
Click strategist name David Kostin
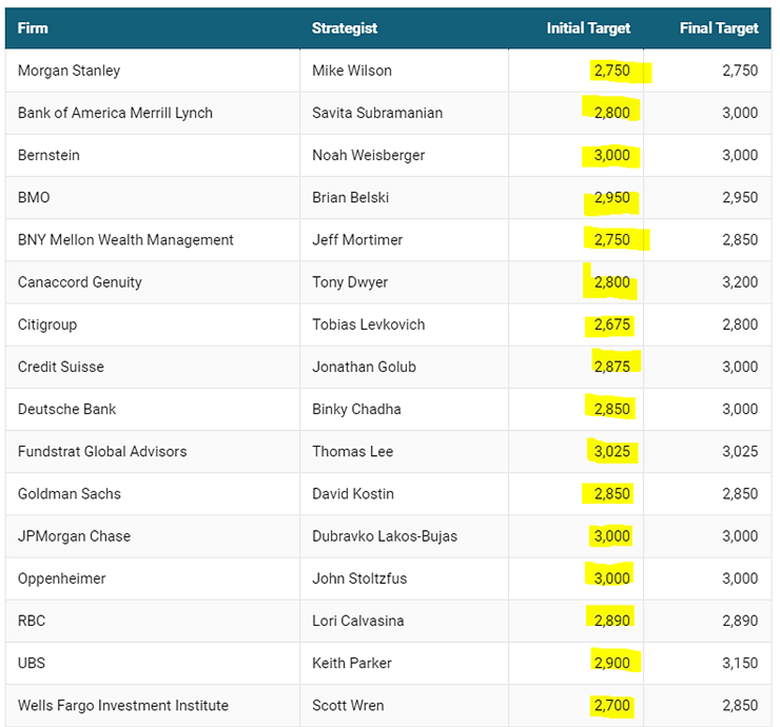point(353,494)
